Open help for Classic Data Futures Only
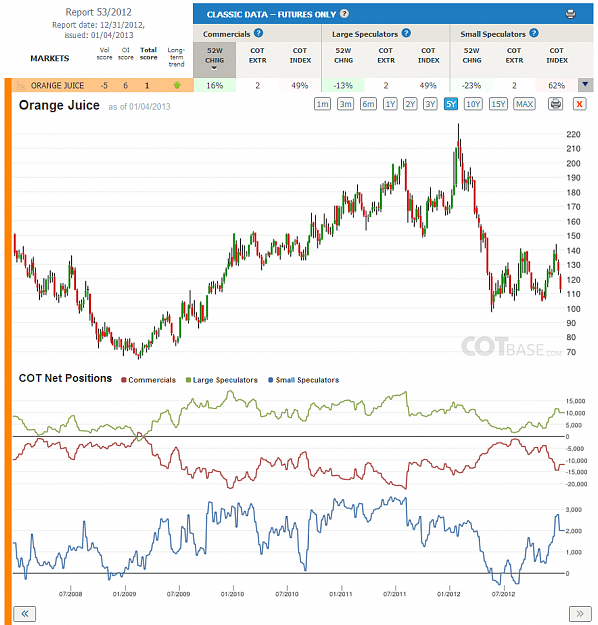Viewport: 598px width, 625px height. [344, 14]
